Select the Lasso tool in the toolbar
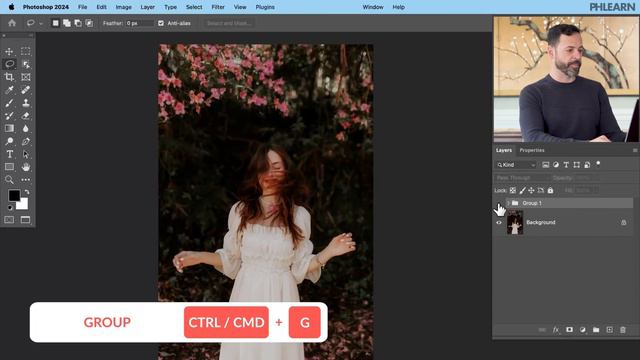Viewport: 640px width, 360px height. tap(9, 64)
